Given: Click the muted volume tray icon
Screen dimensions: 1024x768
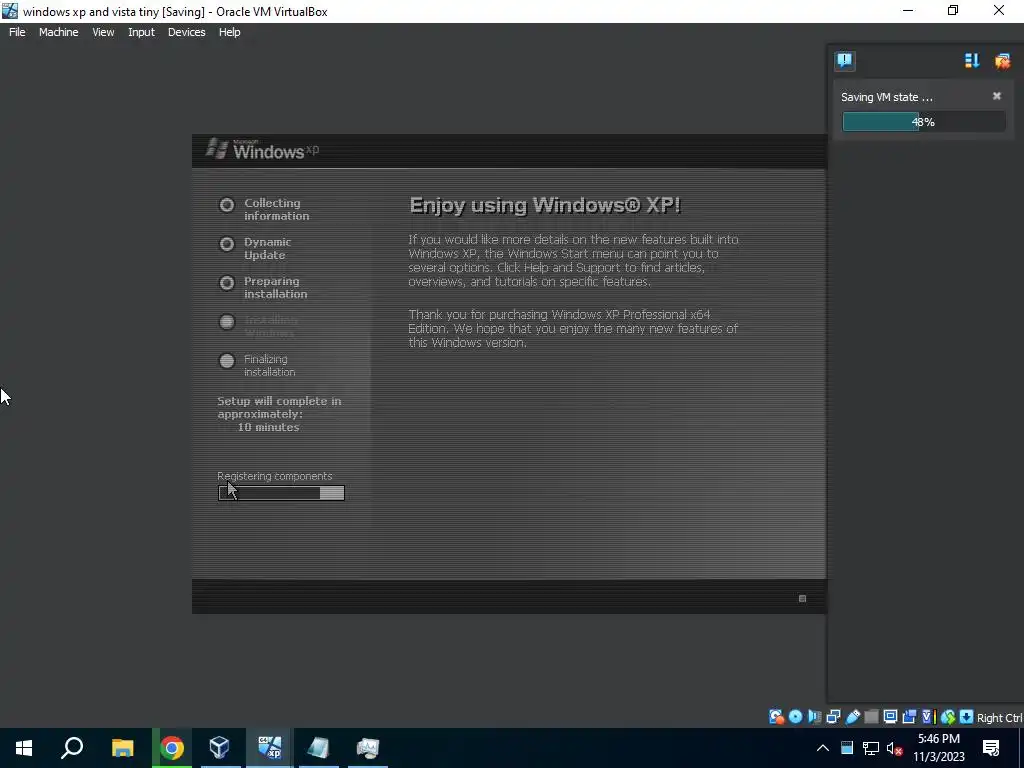Looking at the screenshot, I should pos(895,748).
